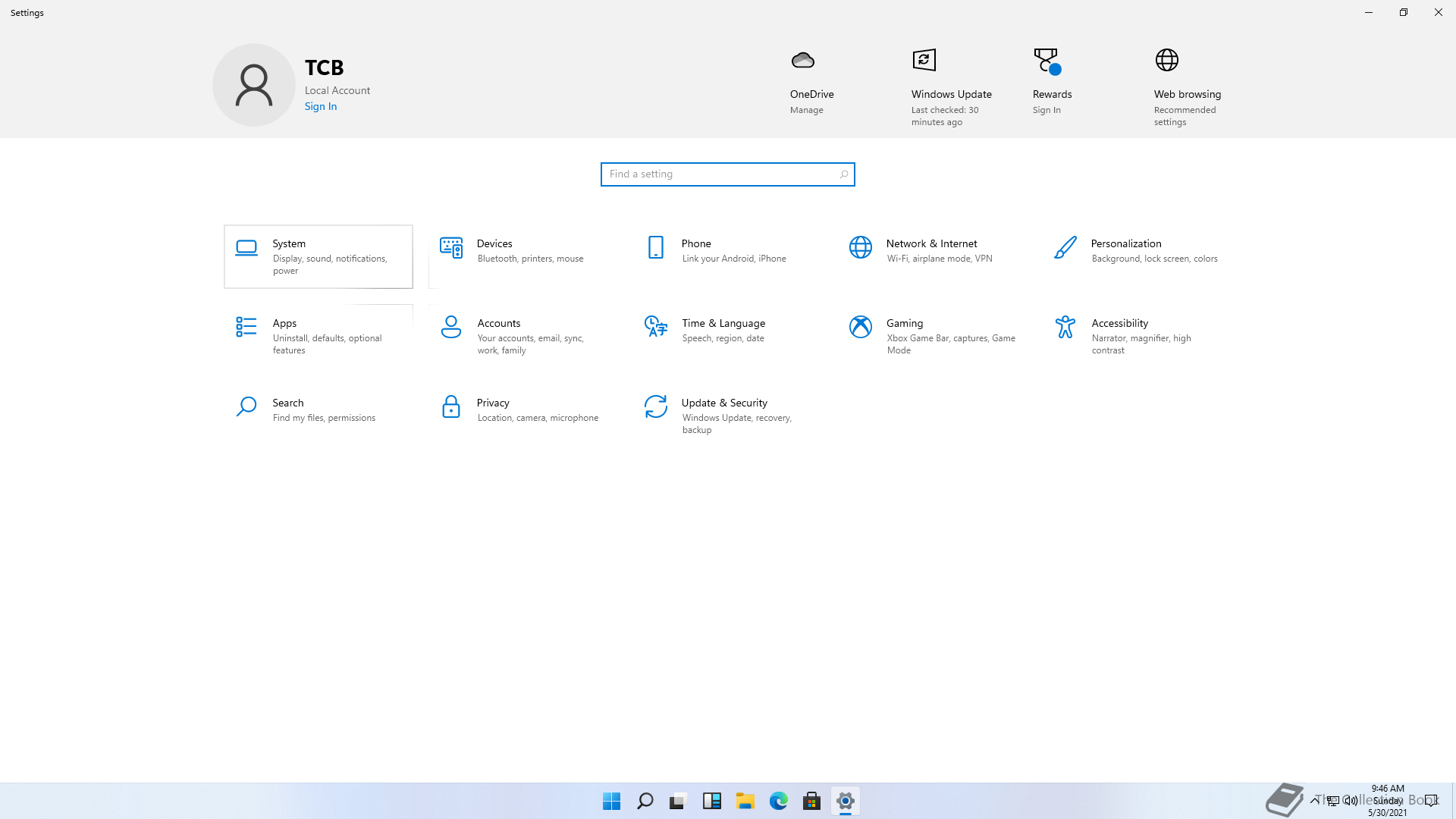Screen dimensions: 1456x819
Task: Open Microsoft Store from taskbar
Action: [x=811, y=801]
